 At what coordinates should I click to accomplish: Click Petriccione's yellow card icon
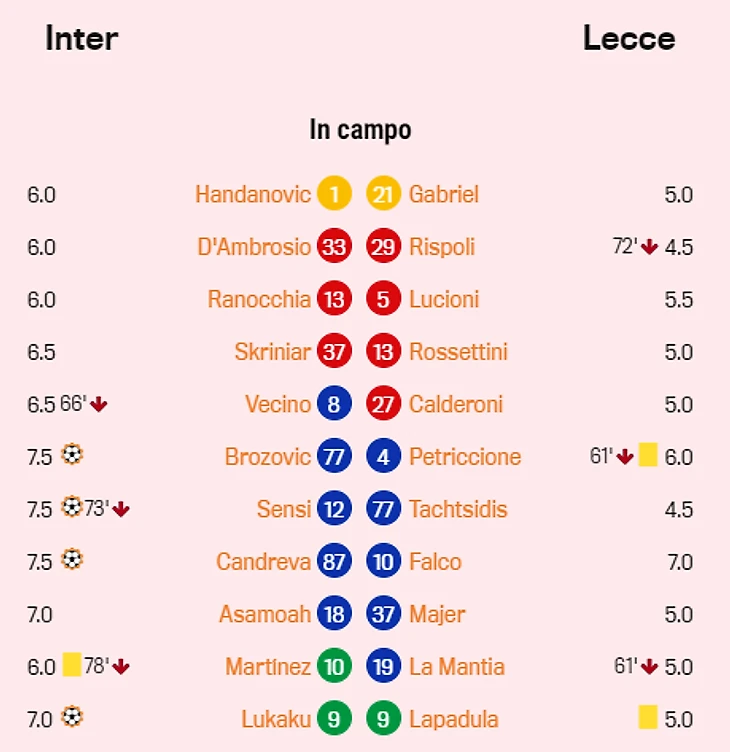[648, 455]
